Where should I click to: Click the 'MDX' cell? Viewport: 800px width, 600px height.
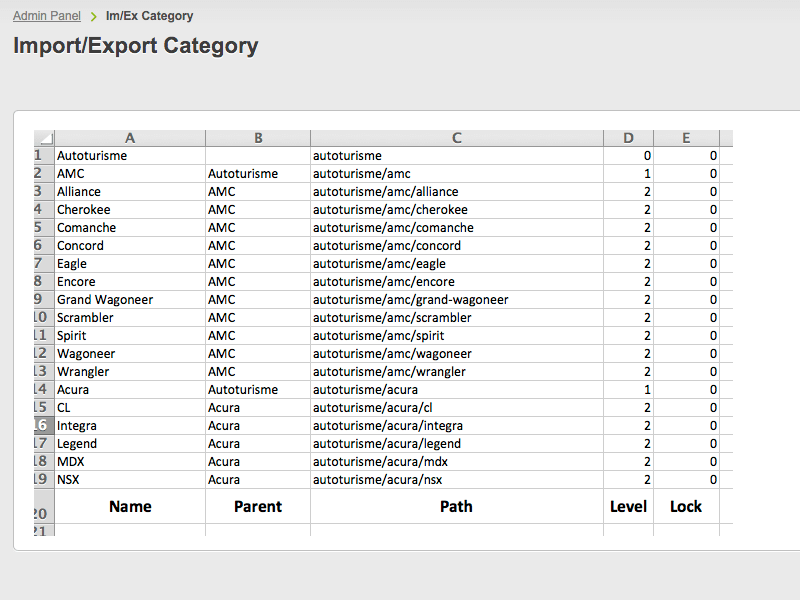click(130, 462)
